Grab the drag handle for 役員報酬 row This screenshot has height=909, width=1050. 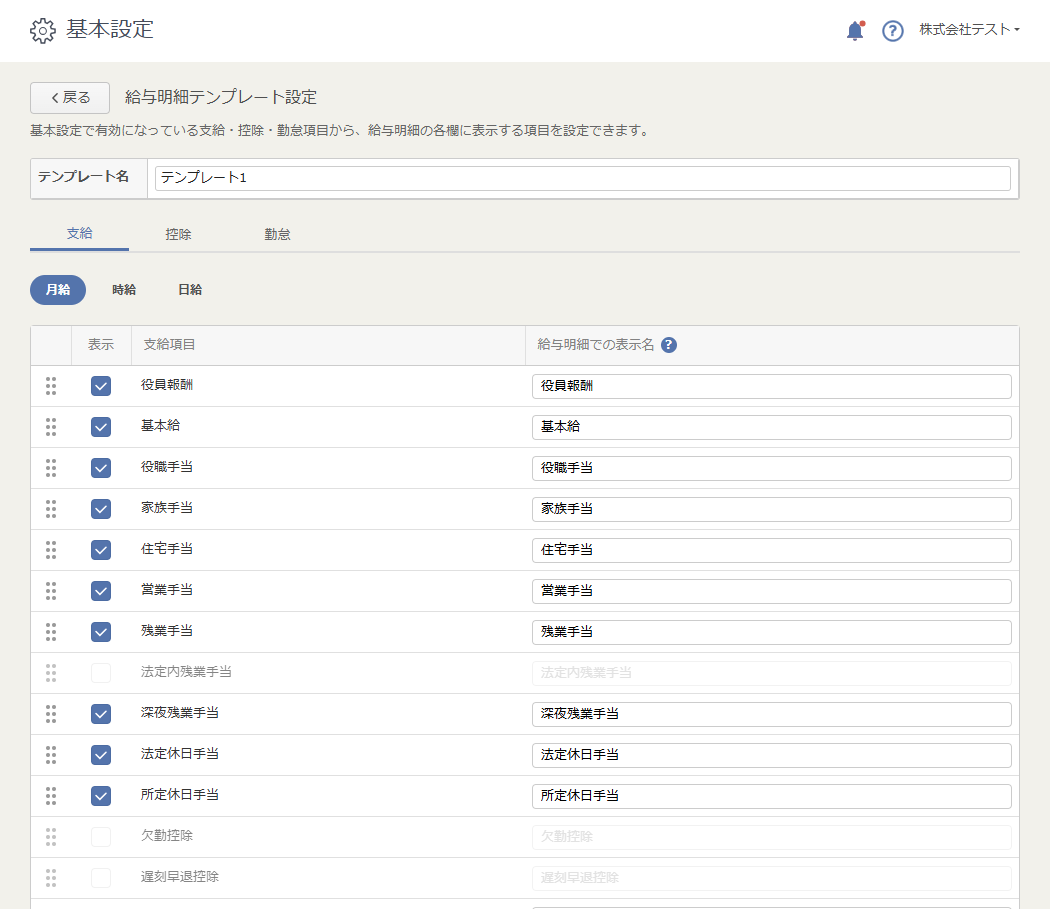tap(51, 386)
